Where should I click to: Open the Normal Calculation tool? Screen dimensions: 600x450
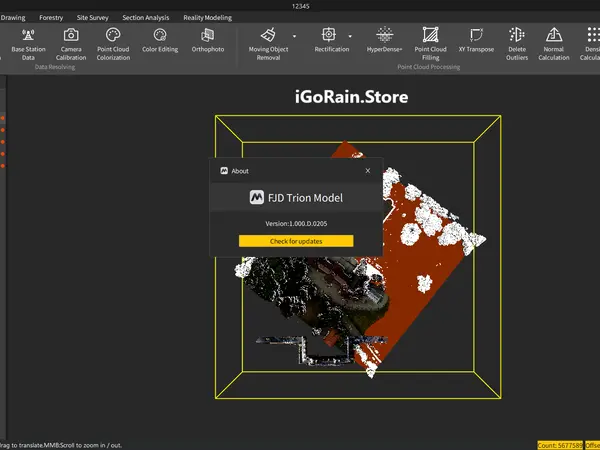point(554,44)
